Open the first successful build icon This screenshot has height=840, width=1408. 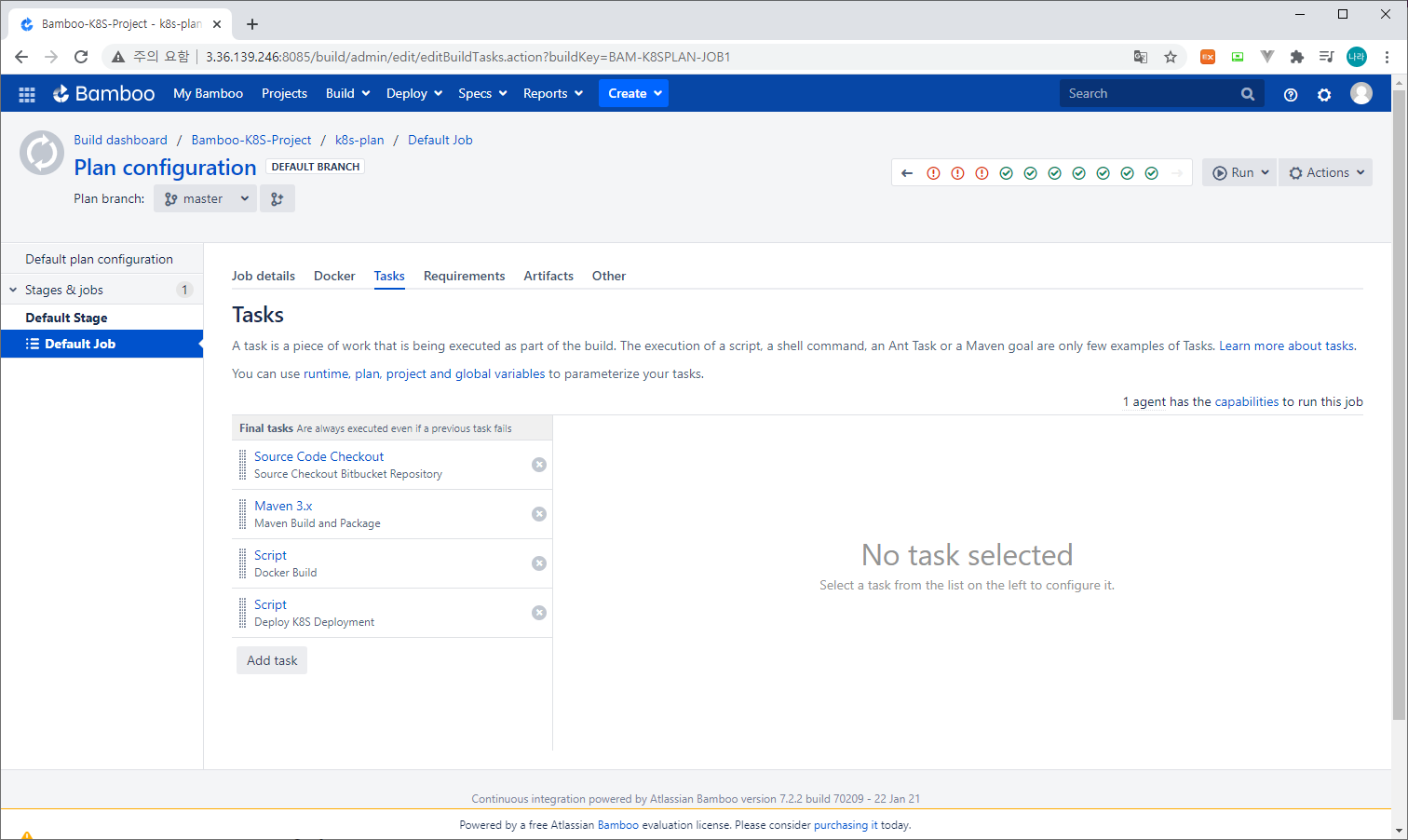point(1006,173)
